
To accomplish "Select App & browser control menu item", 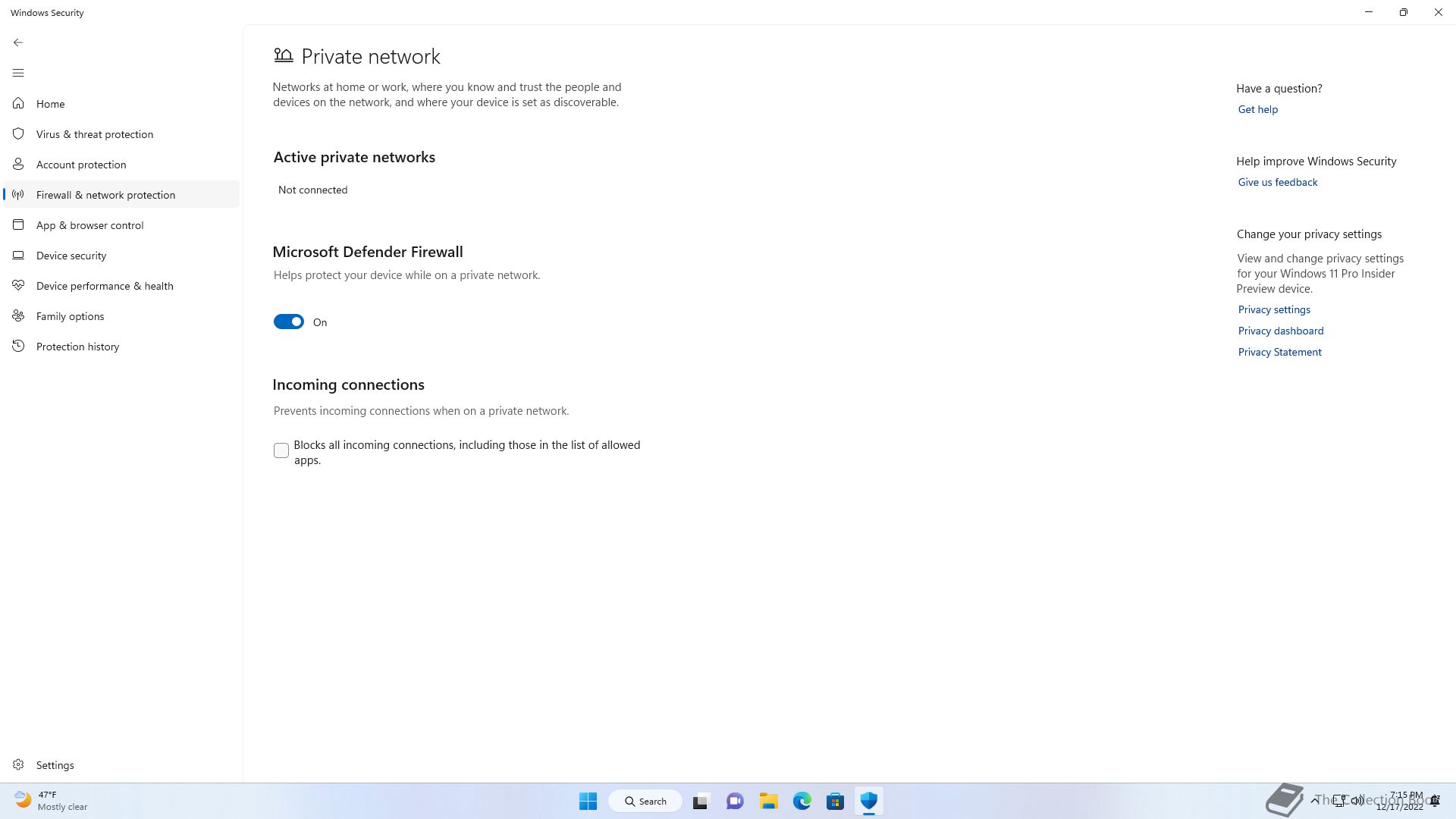I will 121,224.
